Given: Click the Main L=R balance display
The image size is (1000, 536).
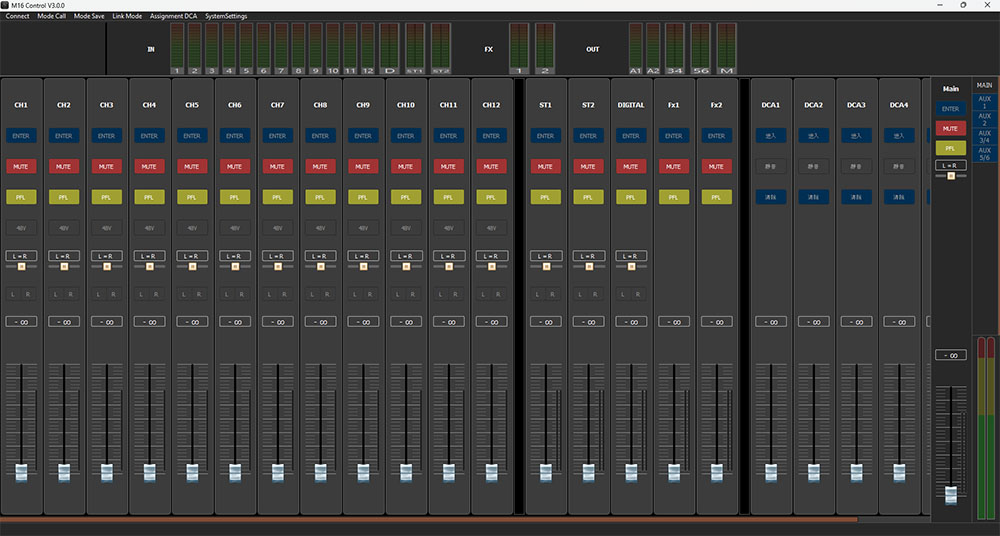Looking at the screenshot, I should coord(950,165).
